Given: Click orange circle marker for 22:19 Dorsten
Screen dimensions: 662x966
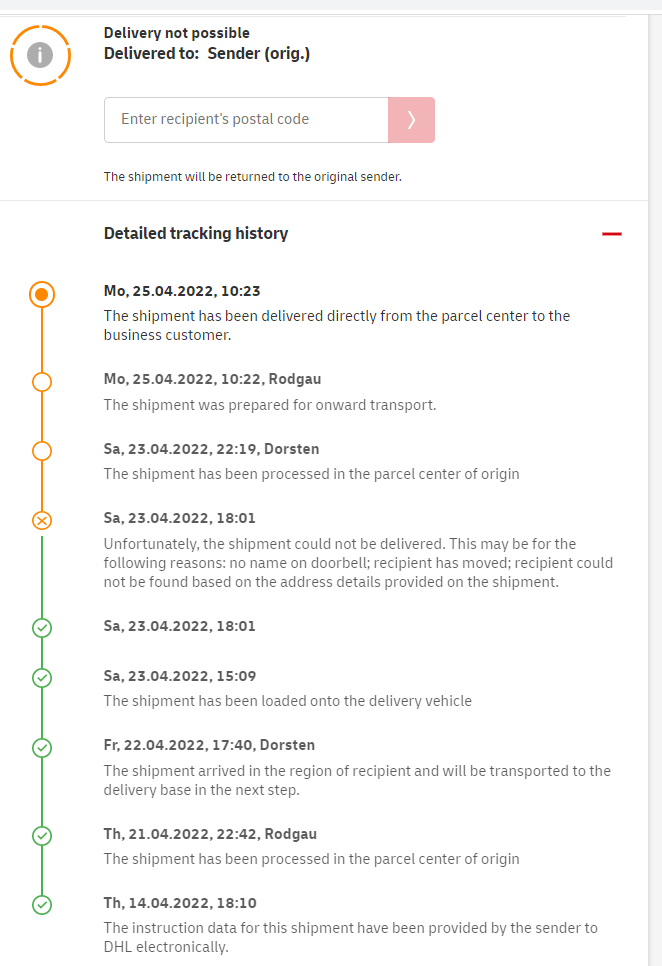Looking at the screenshot, I should pyautogui.click(x=42, y=451).
